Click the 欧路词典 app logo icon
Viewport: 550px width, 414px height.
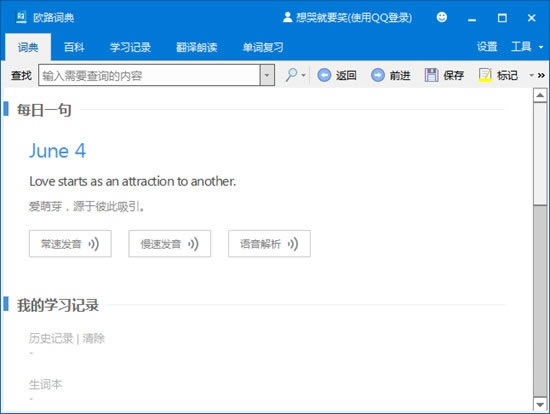point(21,17)
